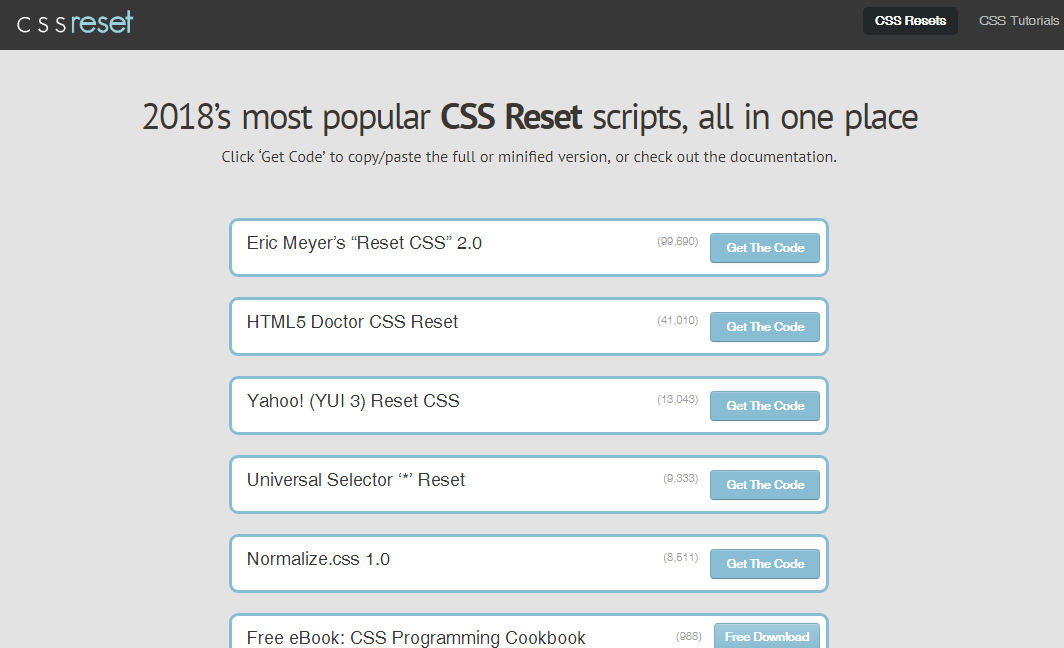Click Free Download for the CSS eBook
The width and height of the screenshot is (1064, 648).
tap(767, 636)
